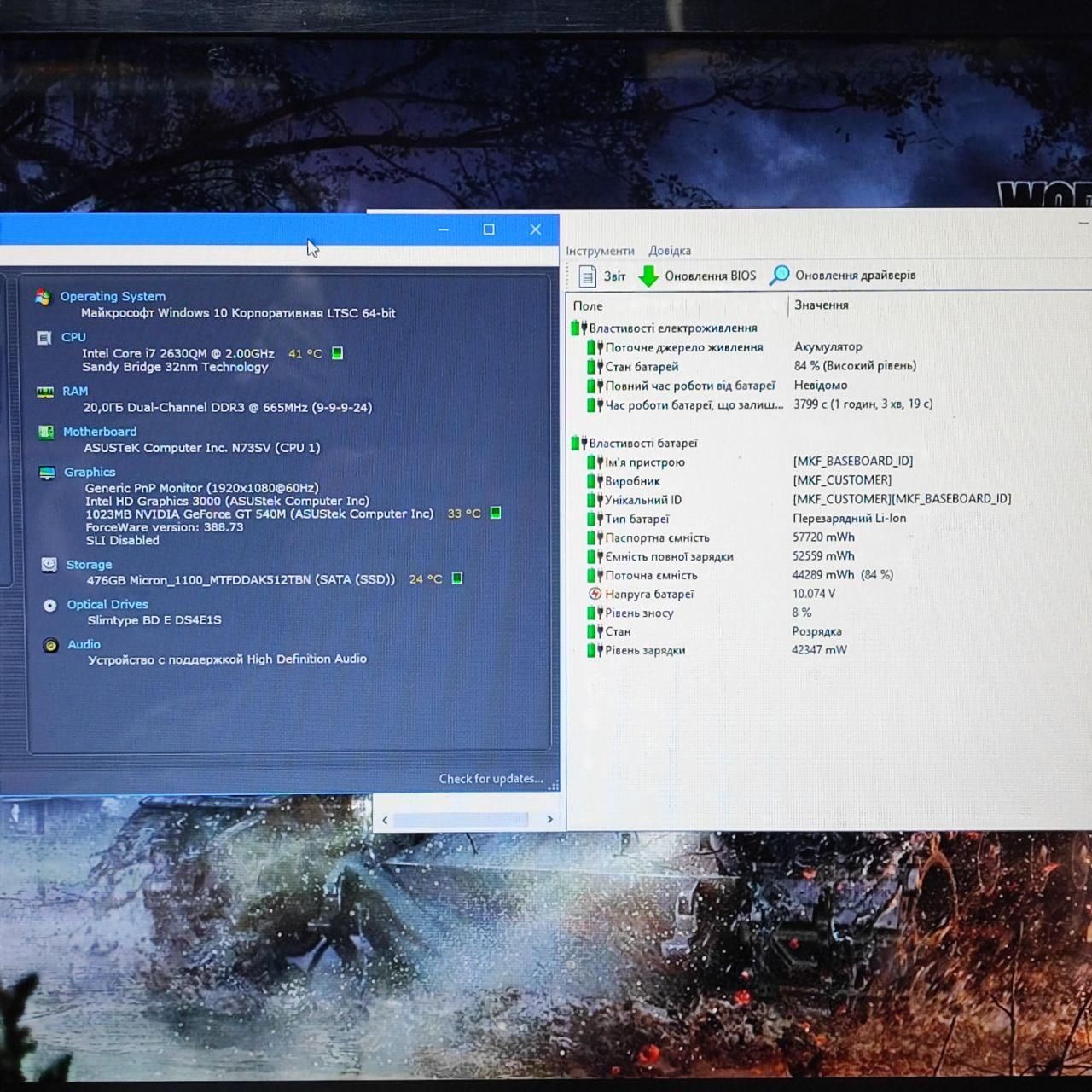Click the value 10.074 V

click(814, 593)
